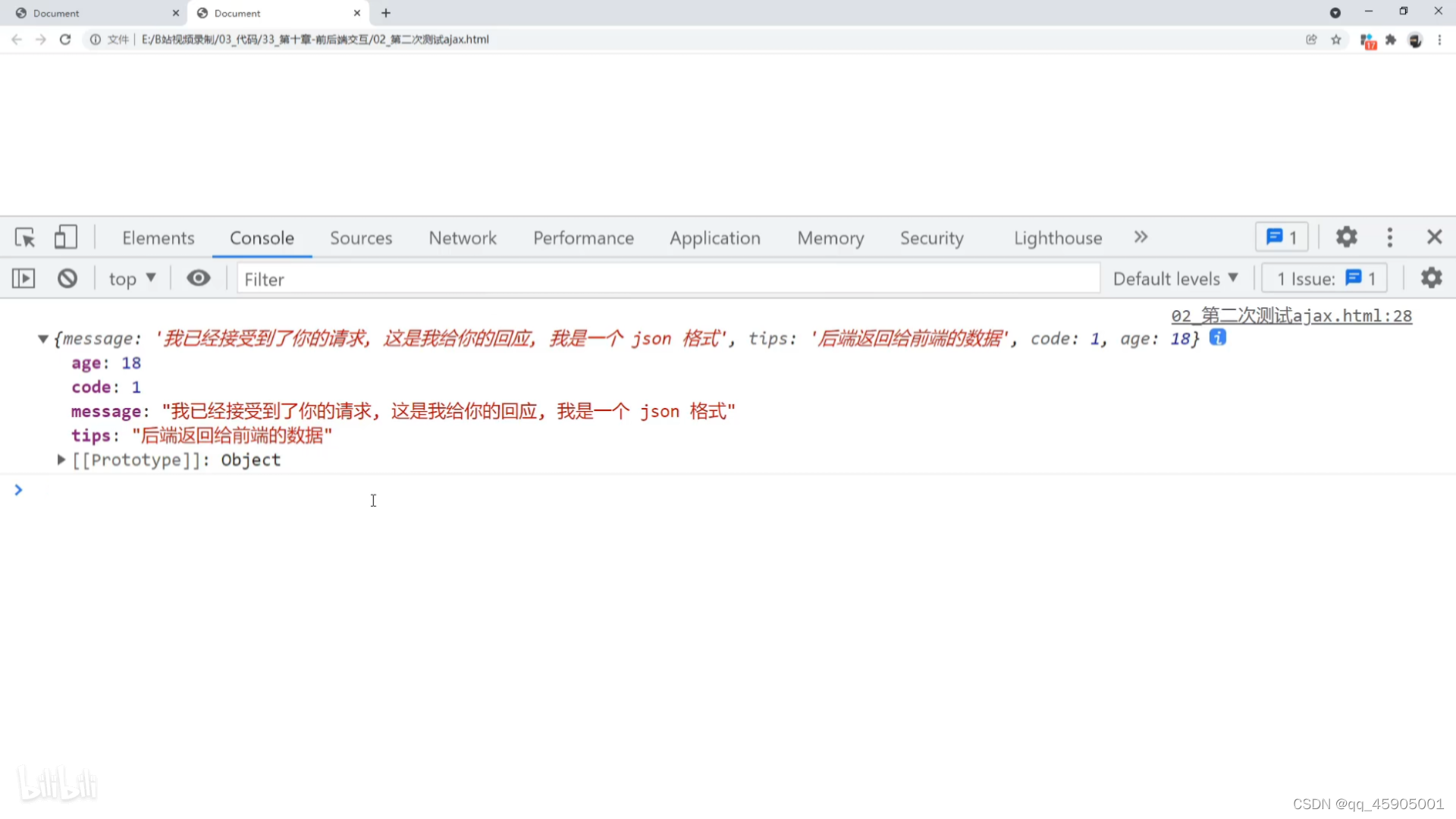Image resolution: width=1456 pixels, height=819 pixels.
Task: Open DevTools settings gear icon
Action: coord(1346,237)
